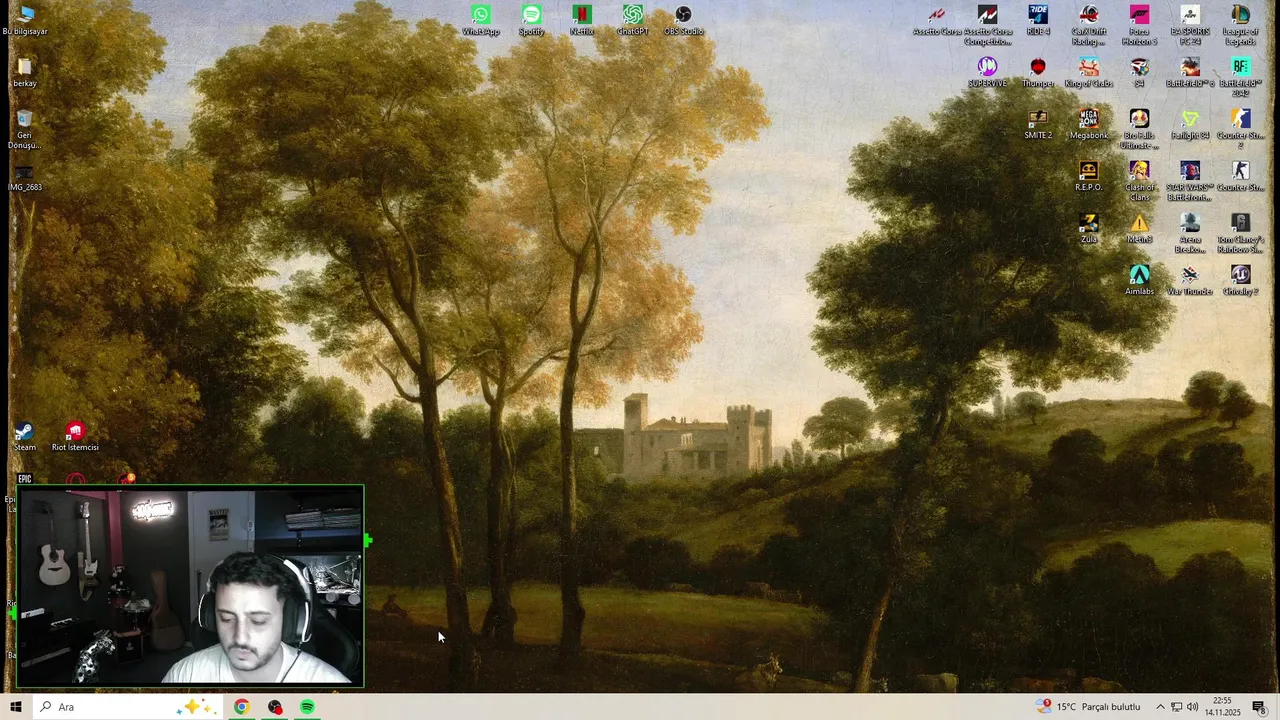Select the Metin2 warning-icon shortcut
This screenshot has width=1280, height=720.
[1139, 228]
